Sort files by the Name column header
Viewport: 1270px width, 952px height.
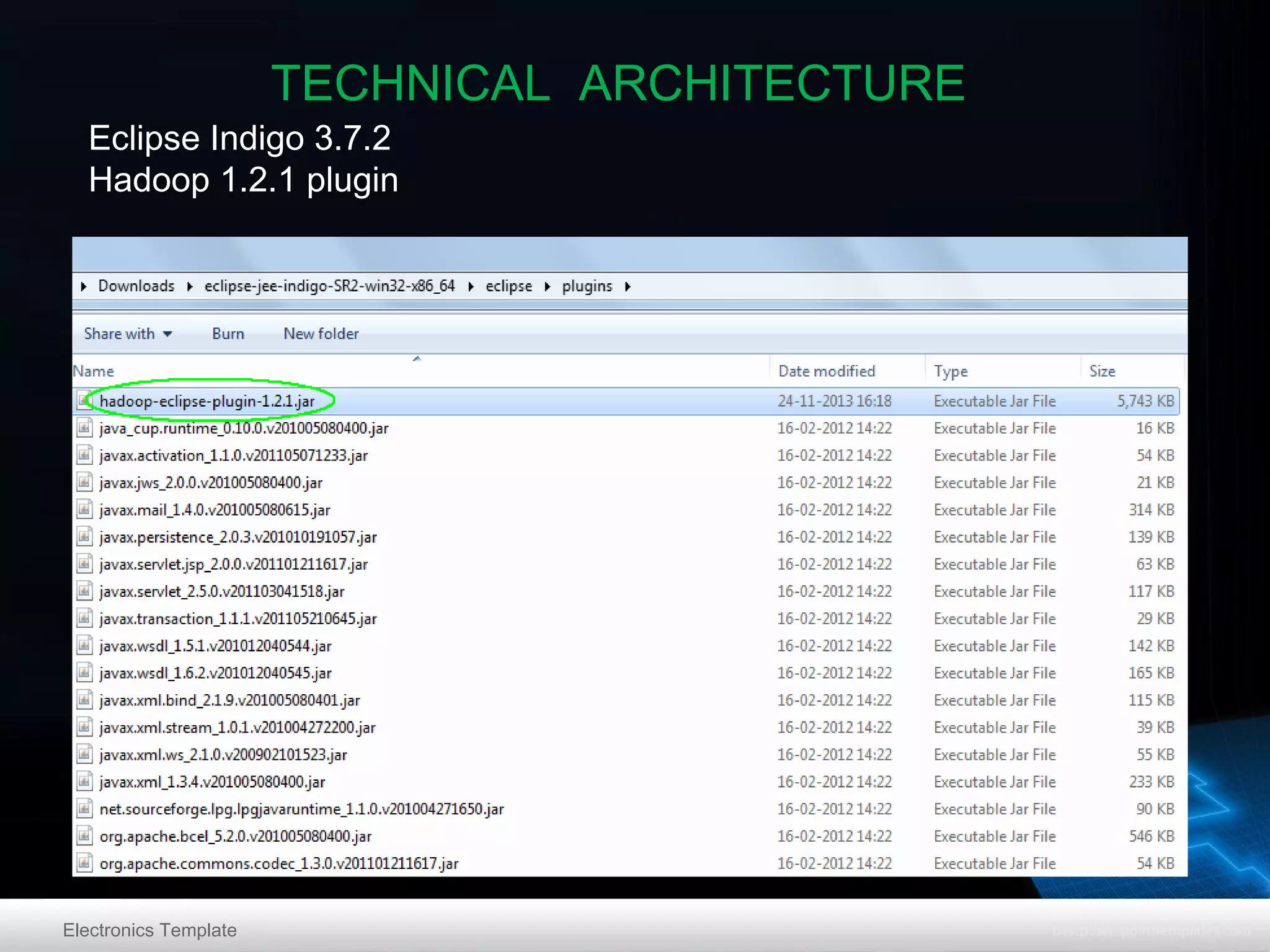point(421,371)
